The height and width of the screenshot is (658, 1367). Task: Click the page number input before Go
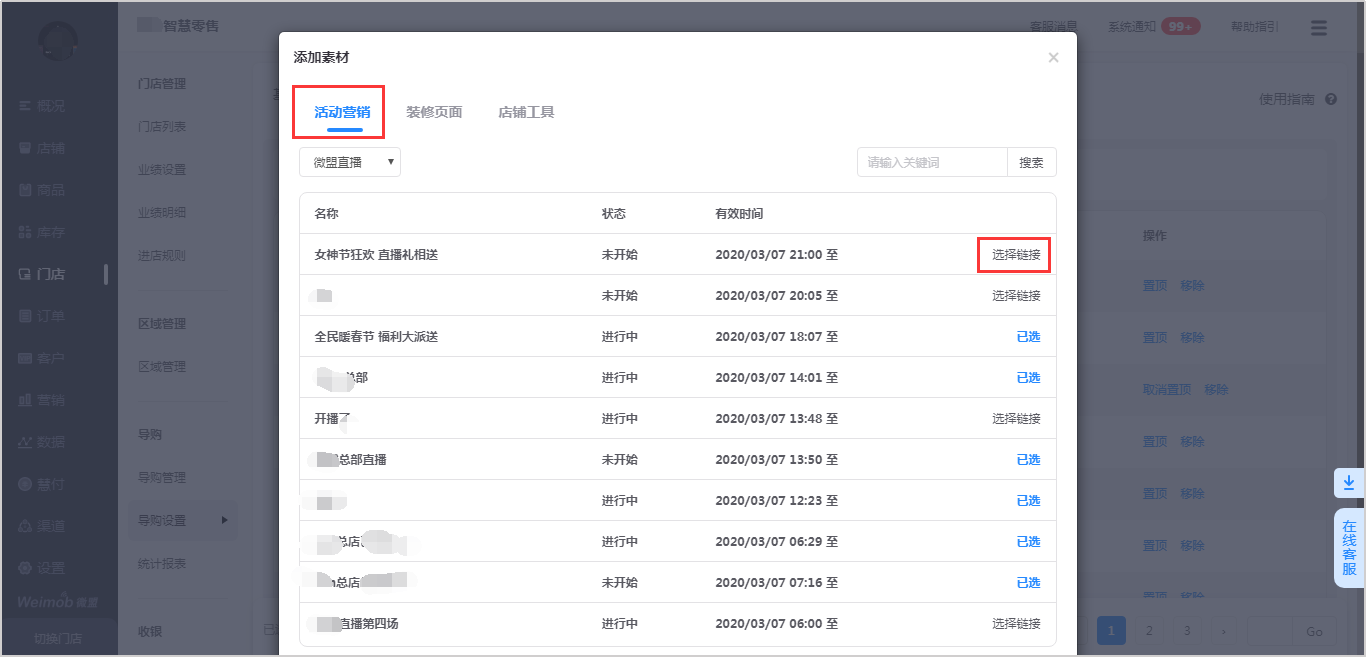point(1271,631)
